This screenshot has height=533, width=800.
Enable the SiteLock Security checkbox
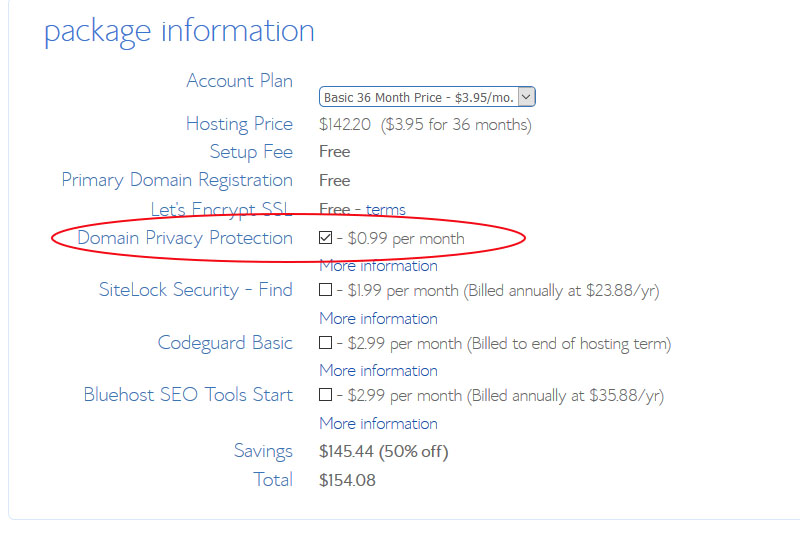coord(325,290)
